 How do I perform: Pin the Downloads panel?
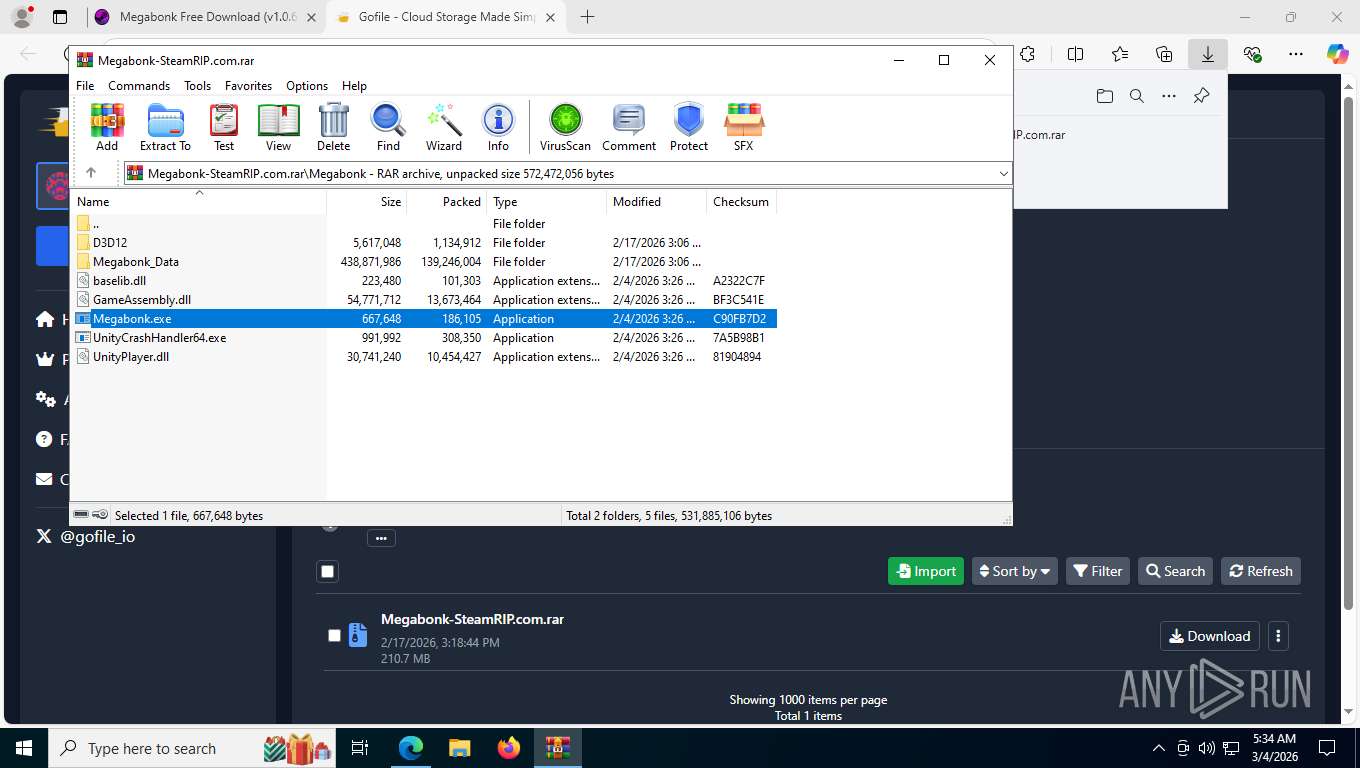1201,96
